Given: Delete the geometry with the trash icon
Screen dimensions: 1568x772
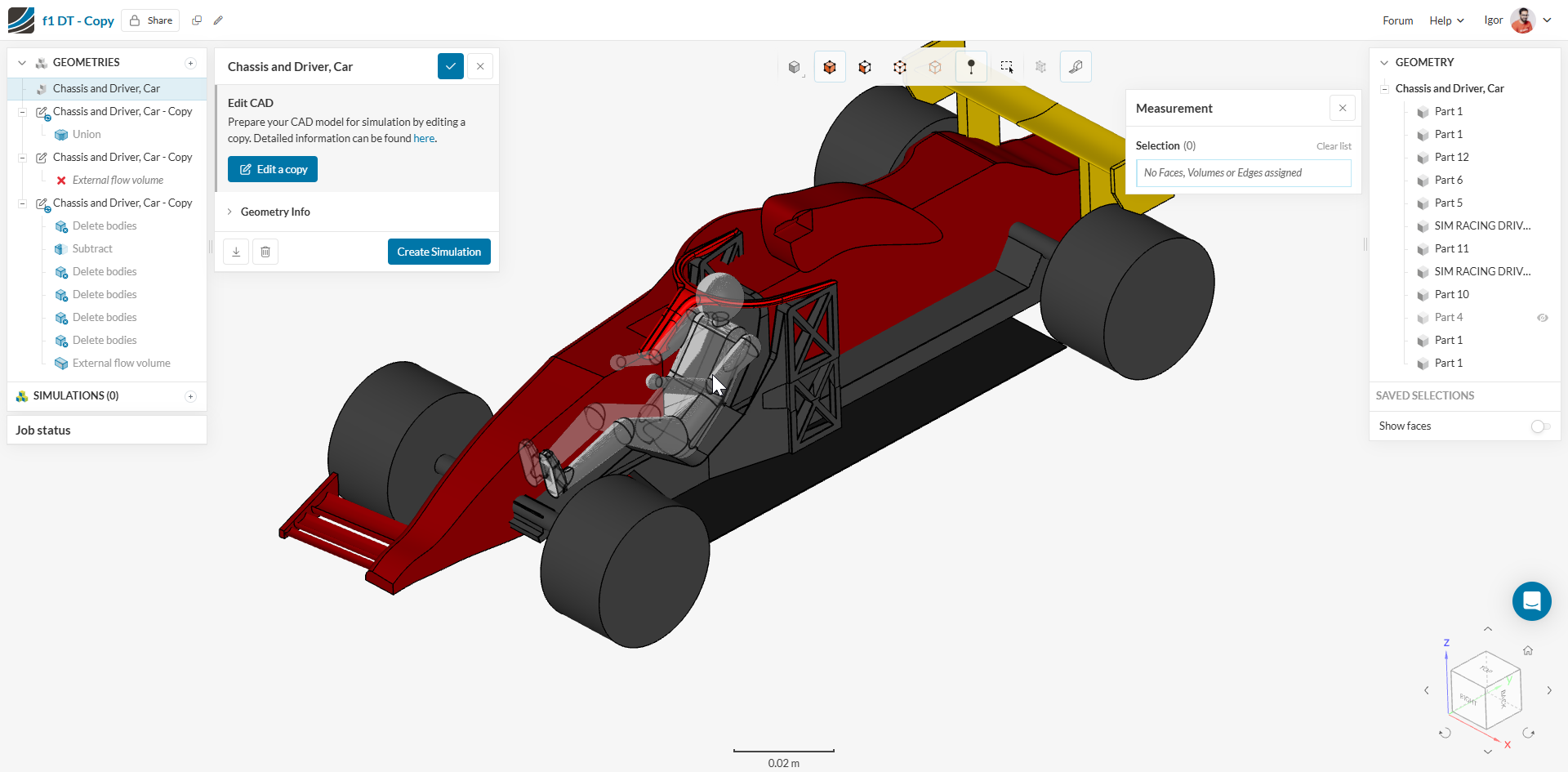Looking at the screenshot, I should [x=265, y=252].
